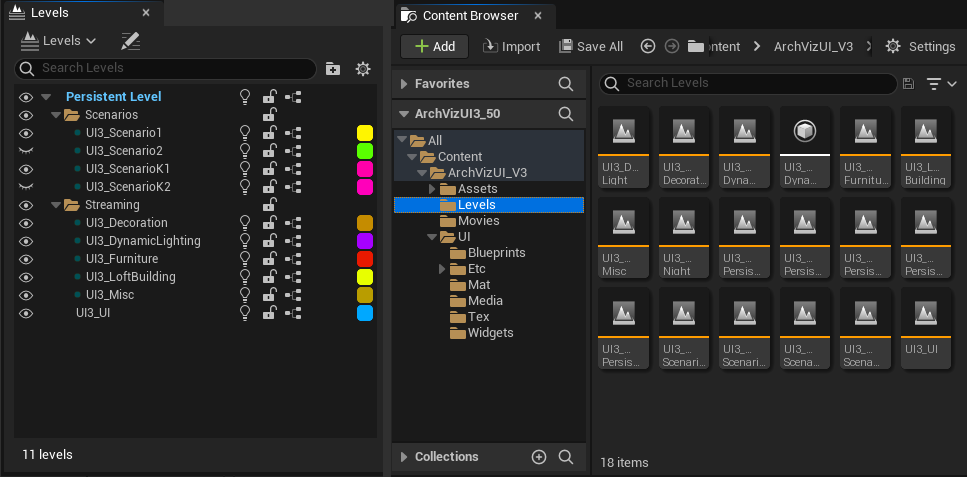Screen dimensions: 967x477
Task: Open blueprint icon for UI3_LoftBuilding
Action: point(293,276)
